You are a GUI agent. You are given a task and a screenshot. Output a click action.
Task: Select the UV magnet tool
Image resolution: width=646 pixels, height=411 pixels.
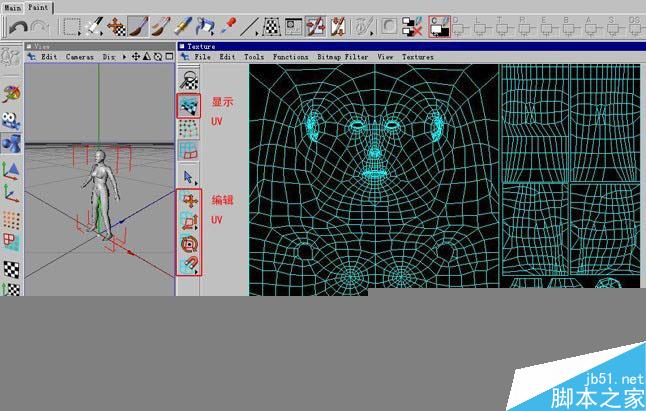pyautogui.click(x=189, y=264)
